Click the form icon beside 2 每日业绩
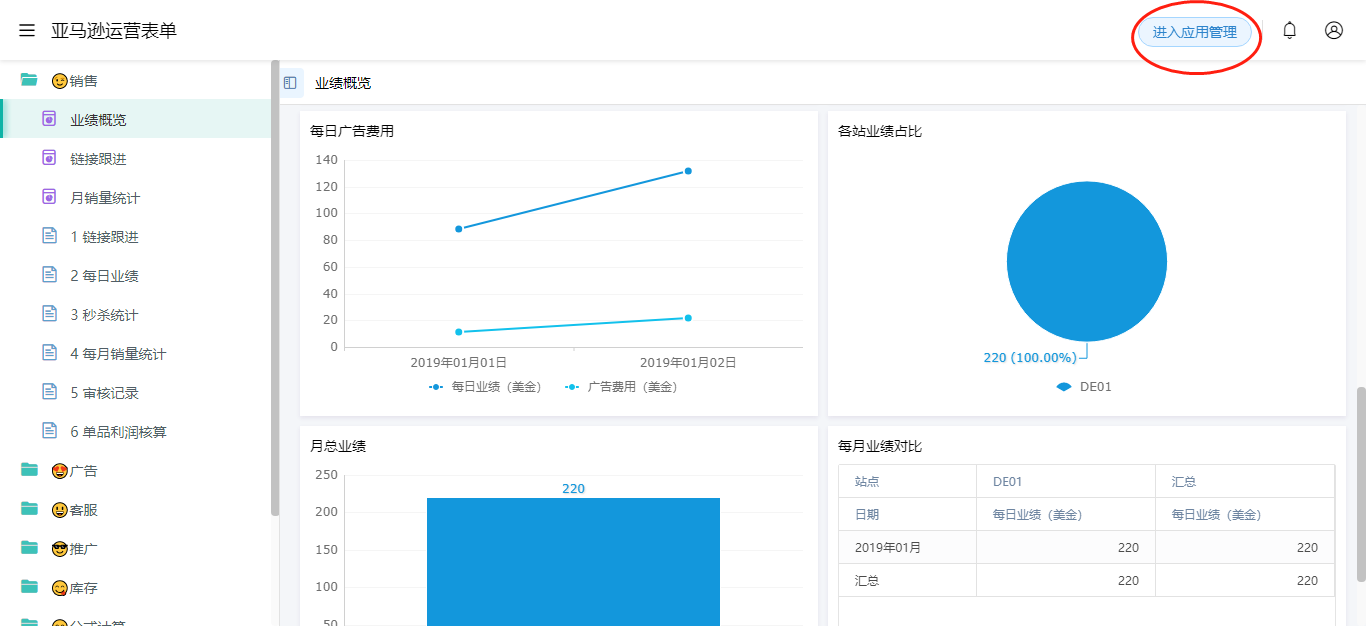Screen dimensions: 1366x626 pos(49,275)
